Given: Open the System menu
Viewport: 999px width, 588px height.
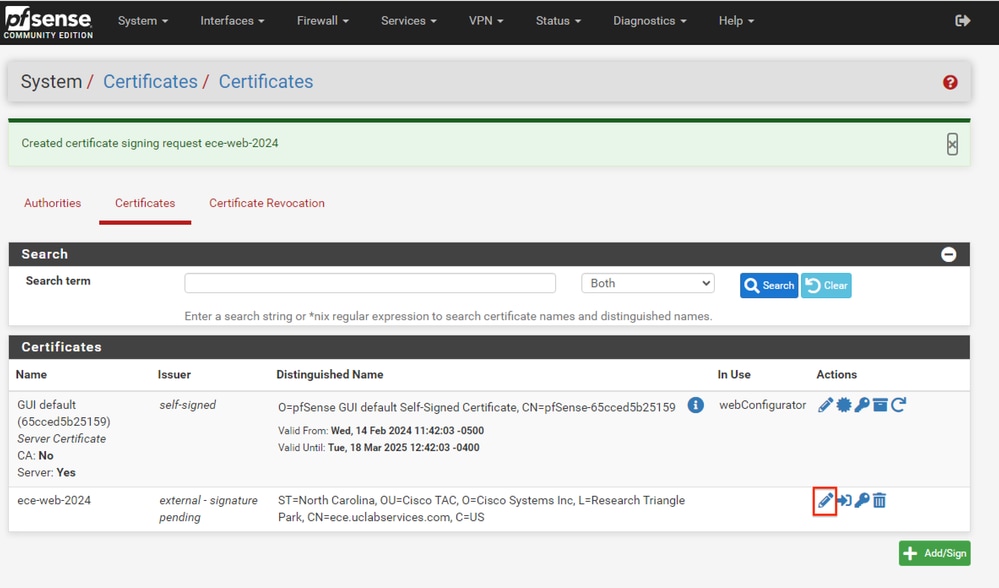Looking at the screenshot, I should point(143,21).
